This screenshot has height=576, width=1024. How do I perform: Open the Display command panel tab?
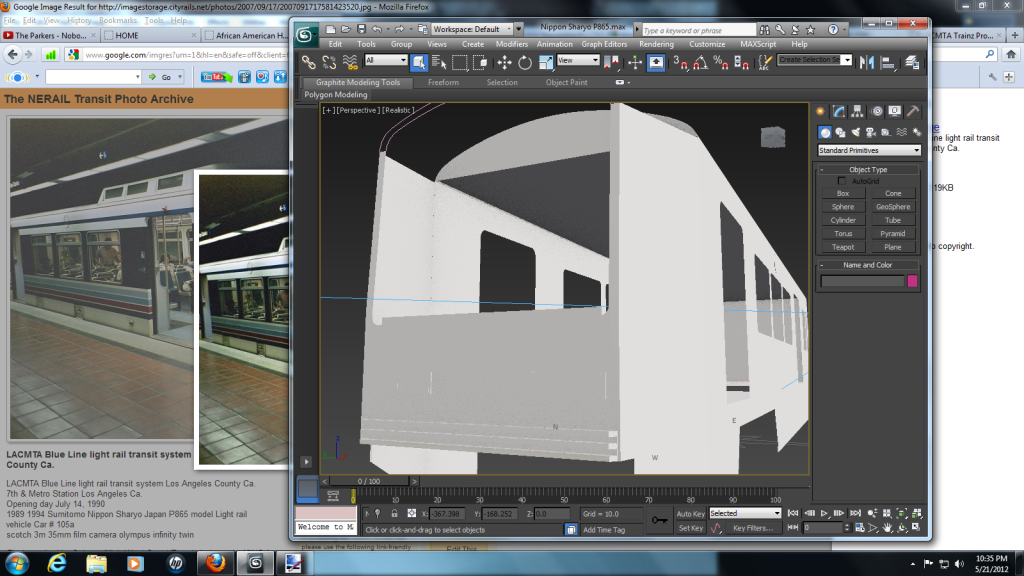[x=895, y=112]
